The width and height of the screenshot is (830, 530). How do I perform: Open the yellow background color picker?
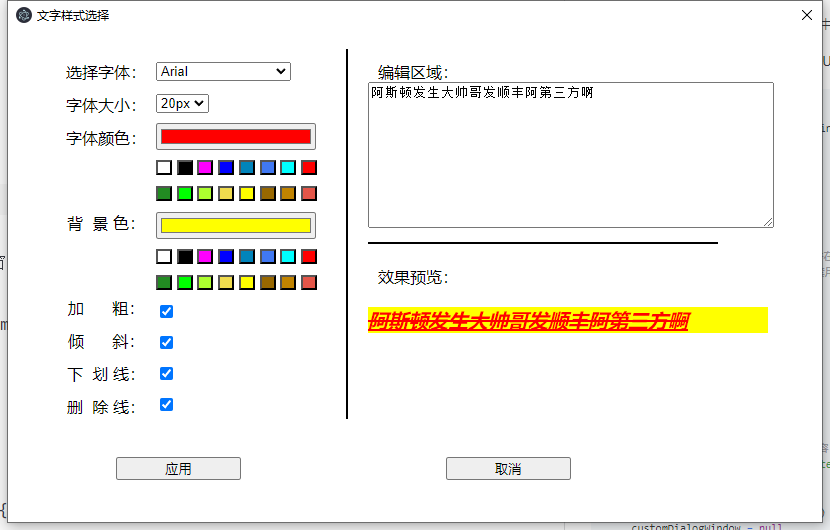(x=236, y=226)
